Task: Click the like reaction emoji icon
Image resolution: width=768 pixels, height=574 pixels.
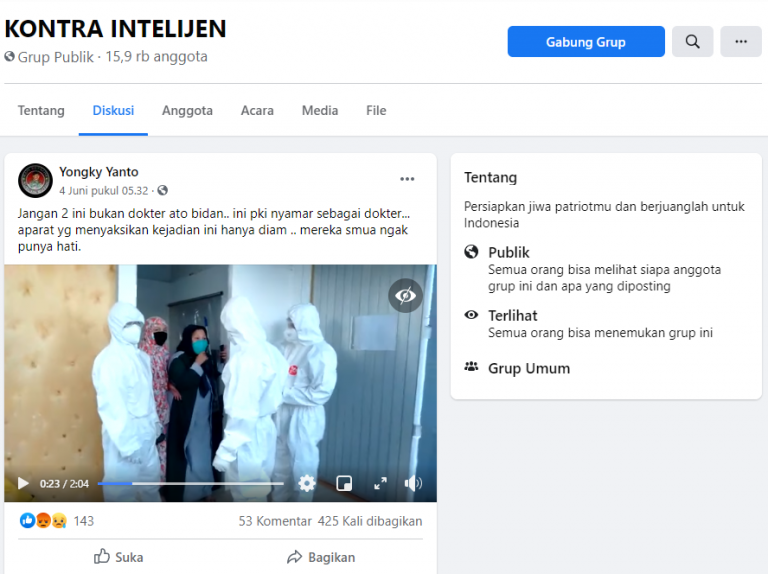Action: pos(27,521)
